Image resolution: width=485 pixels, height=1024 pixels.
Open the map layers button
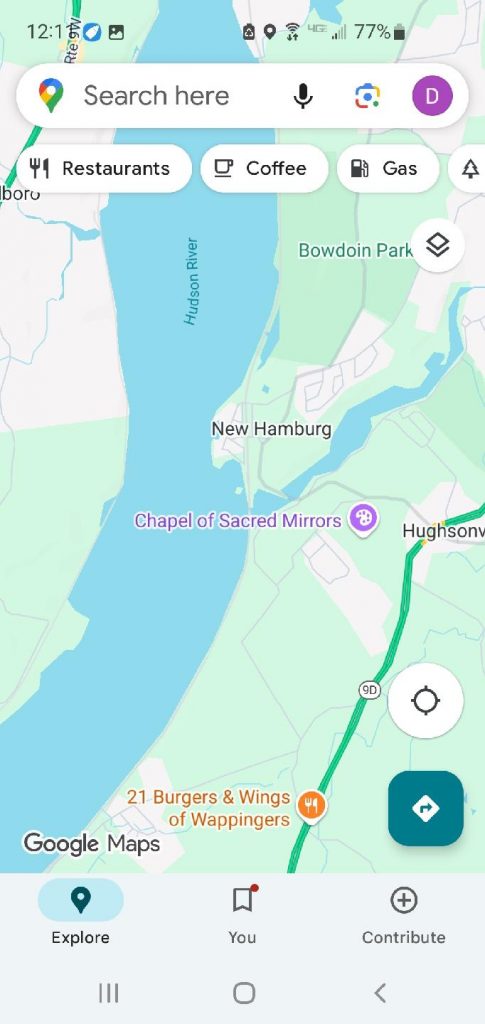pos(437,246)
